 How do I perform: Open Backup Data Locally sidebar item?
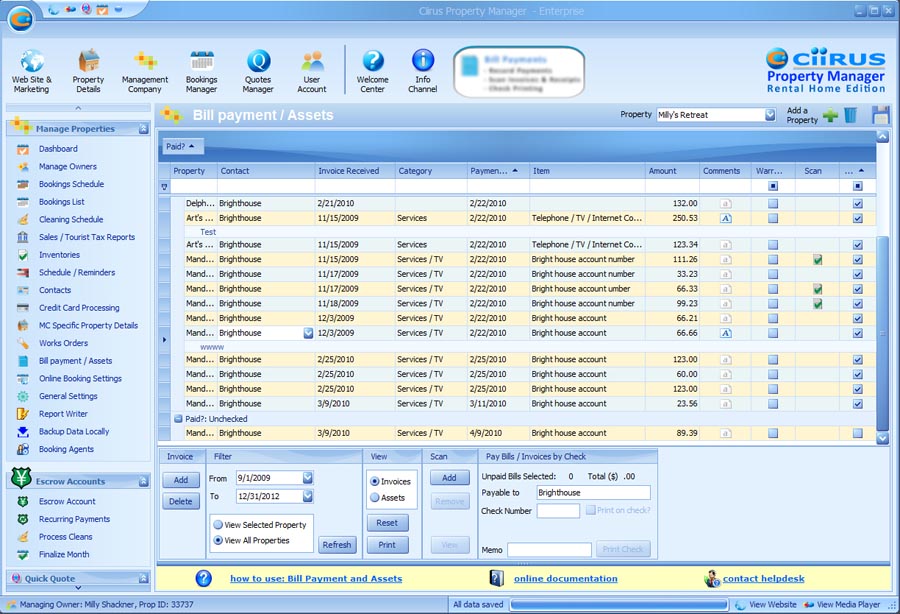[73, 432]
